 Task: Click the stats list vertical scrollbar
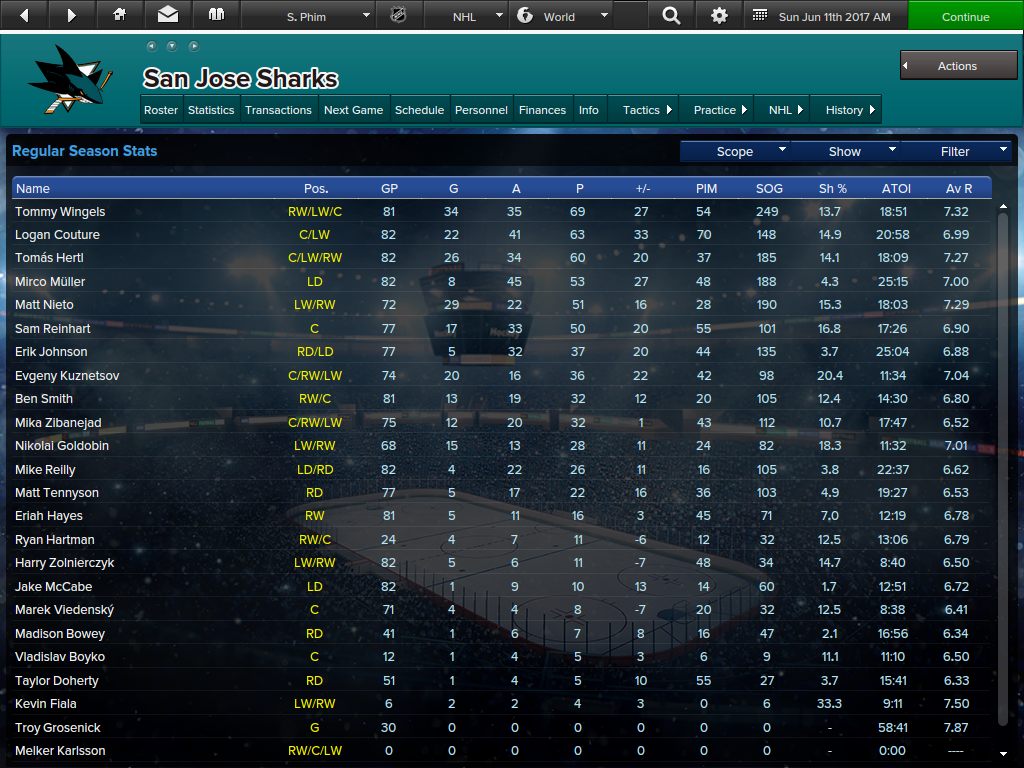(x=1003, y=468)
